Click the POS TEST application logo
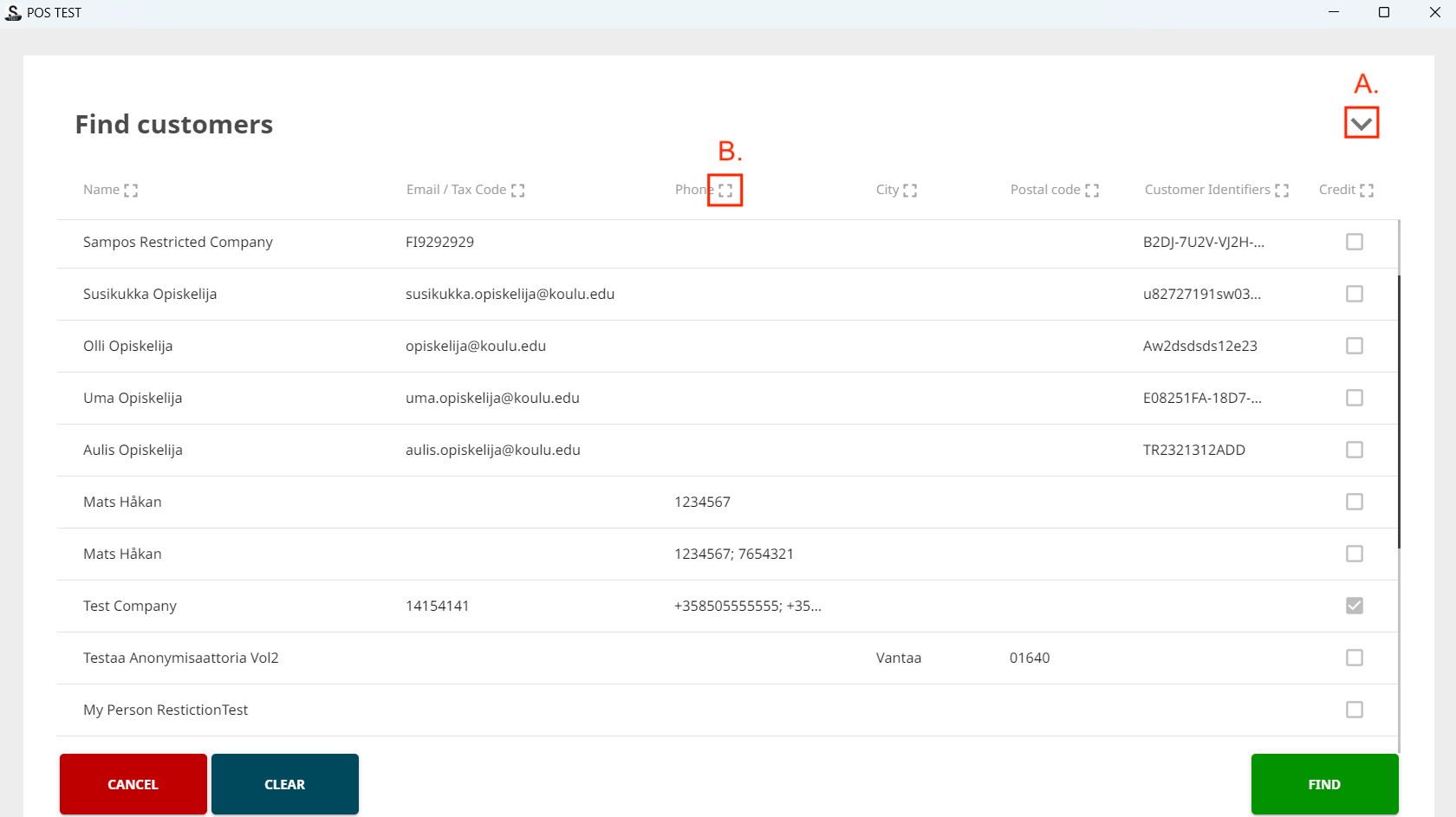 pos(13,12)
